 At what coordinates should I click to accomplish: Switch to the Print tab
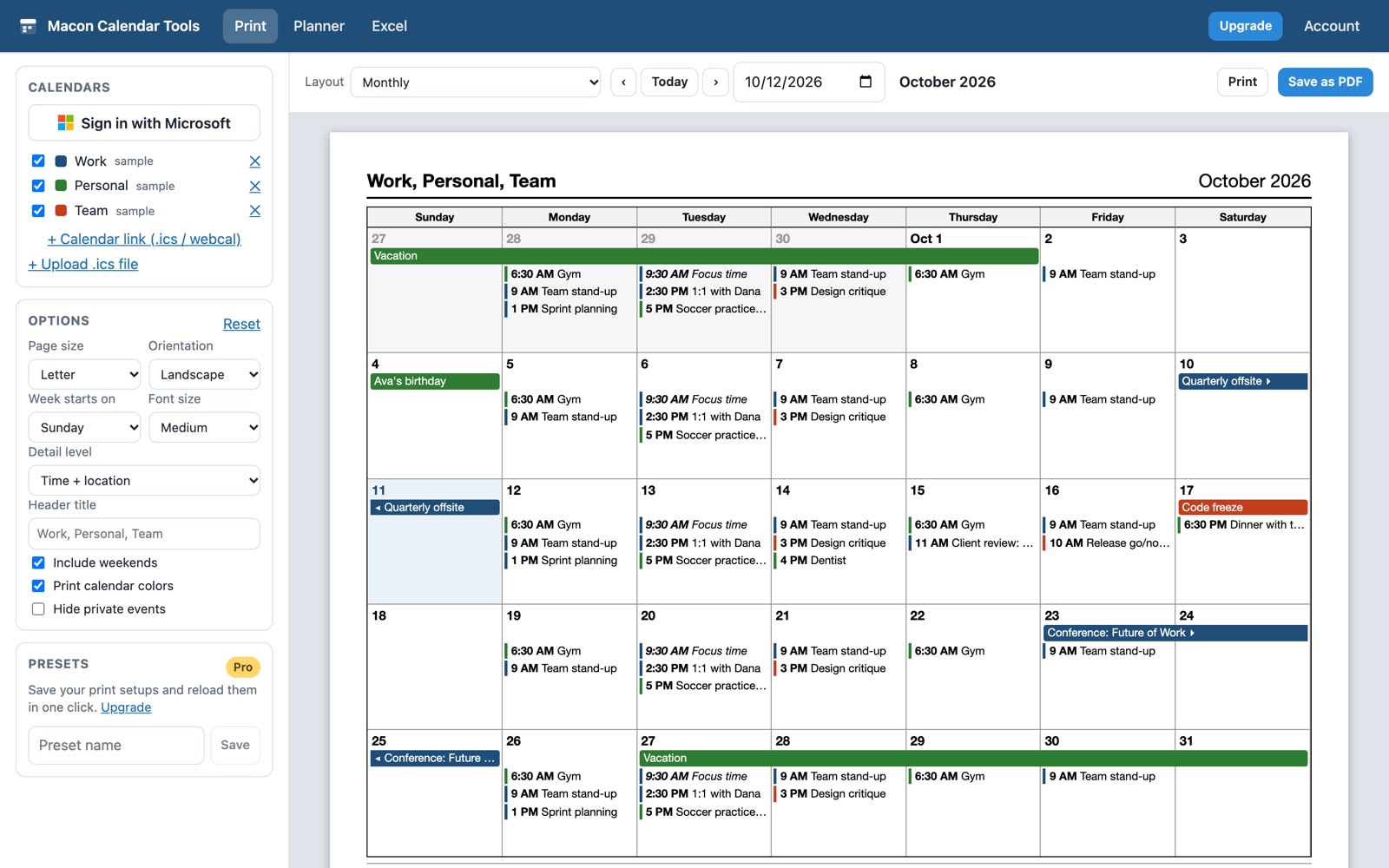coord(250,26)
